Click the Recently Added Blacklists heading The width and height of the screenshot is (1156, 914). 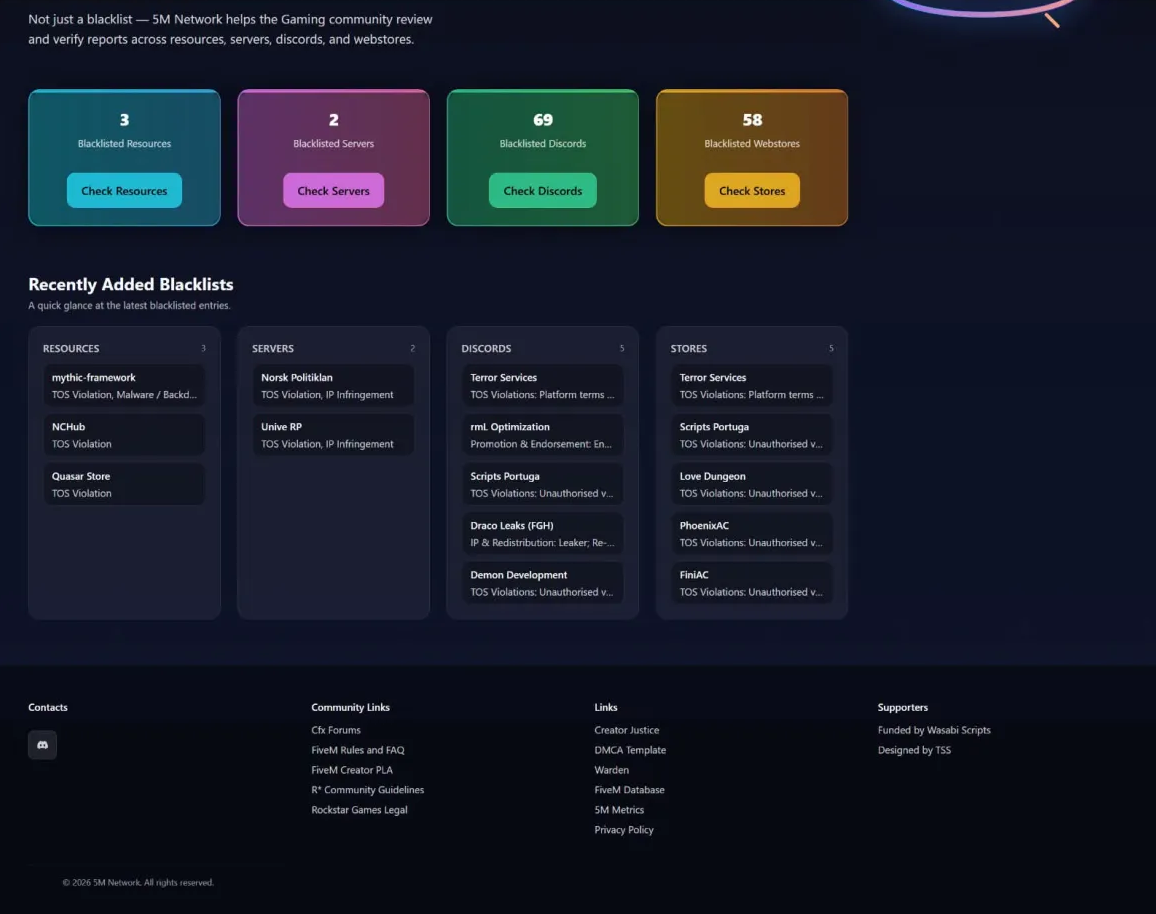click(130, 285)
